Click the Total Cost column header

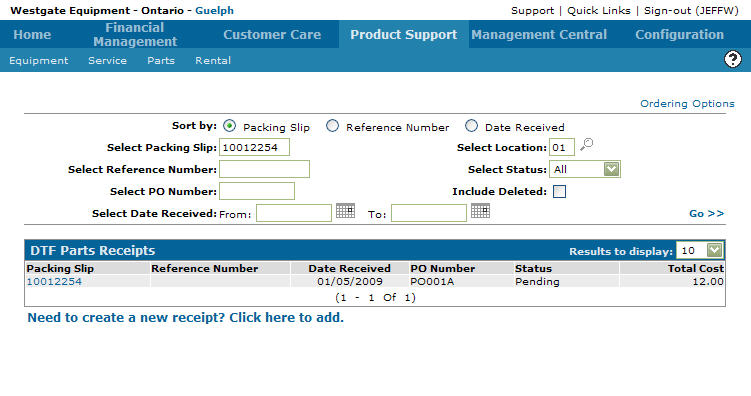(696, 269)
